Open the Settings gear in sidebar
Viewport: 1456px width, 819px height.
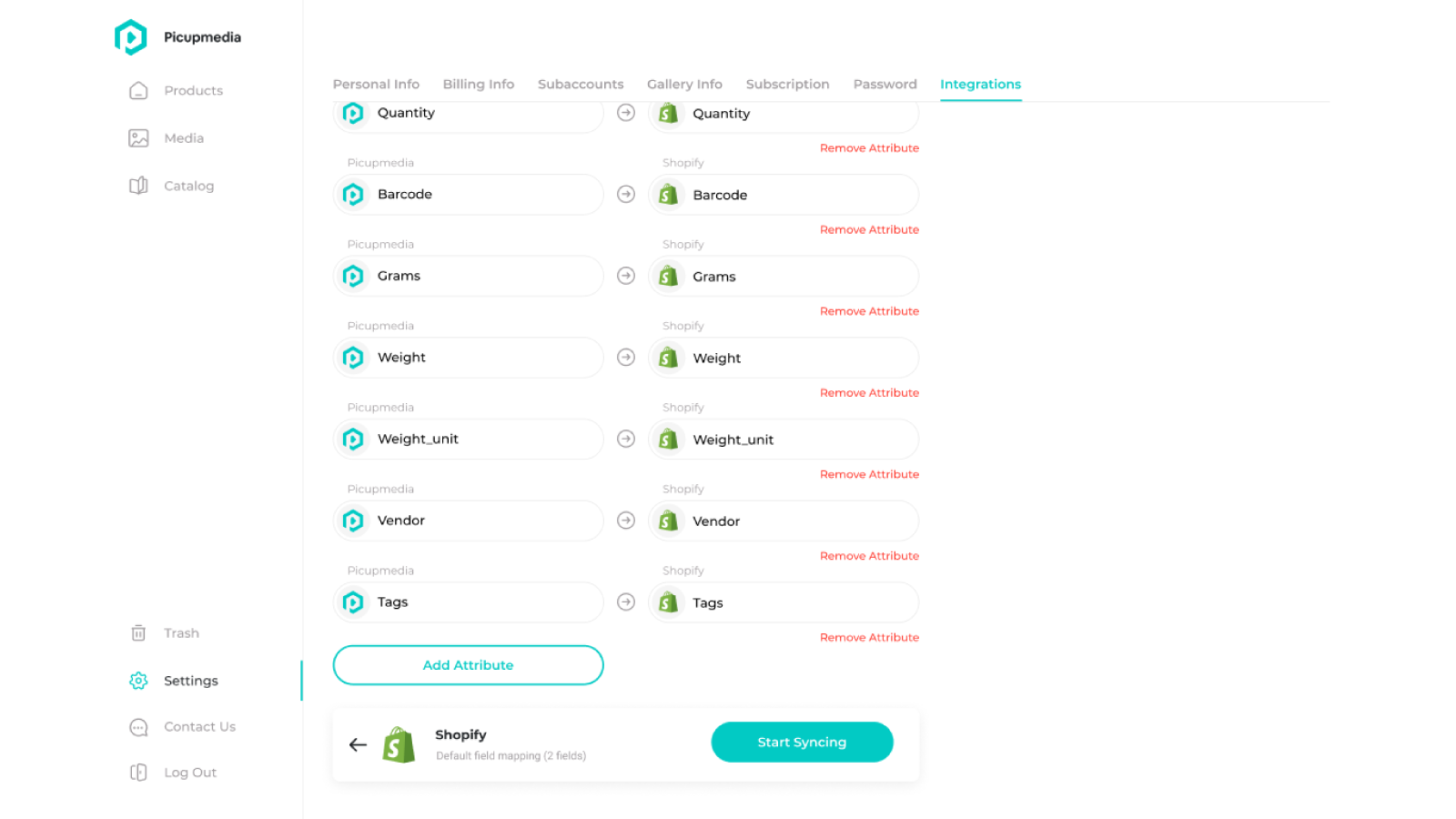click(x=138, y=681)
